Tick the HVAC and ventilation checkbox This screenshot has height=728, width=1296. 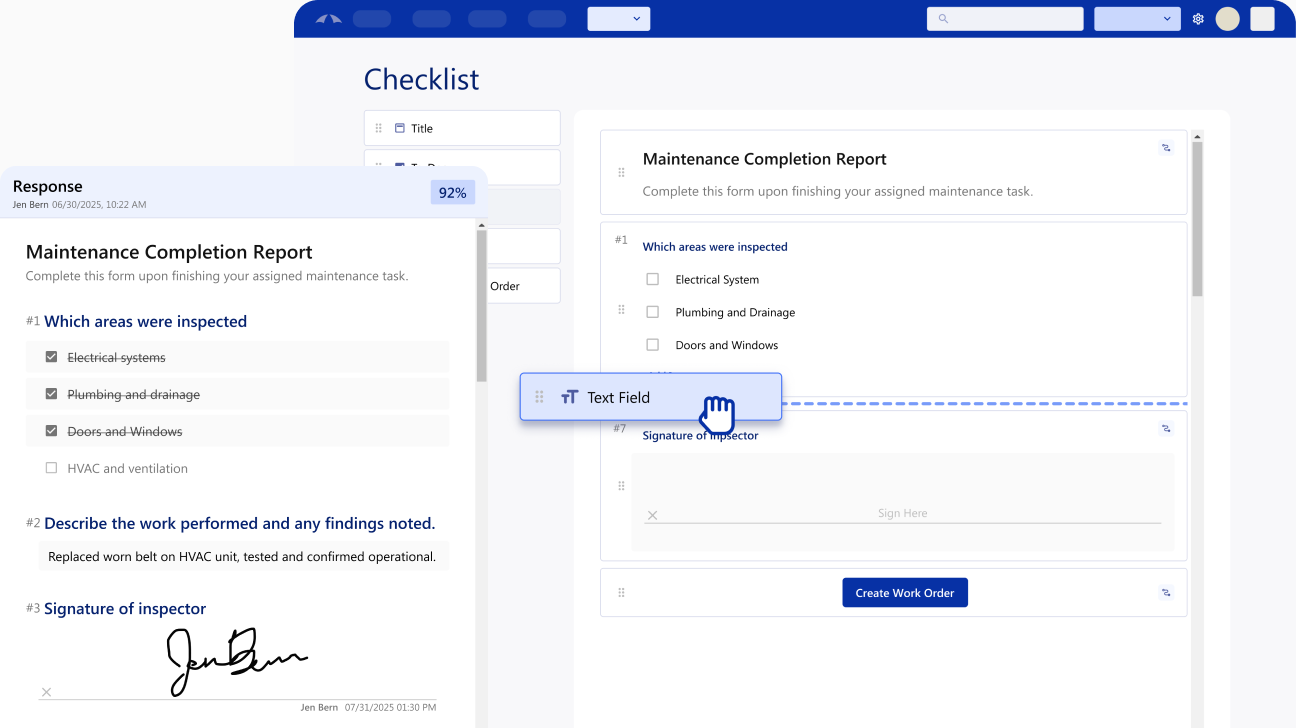coord(51,468)
